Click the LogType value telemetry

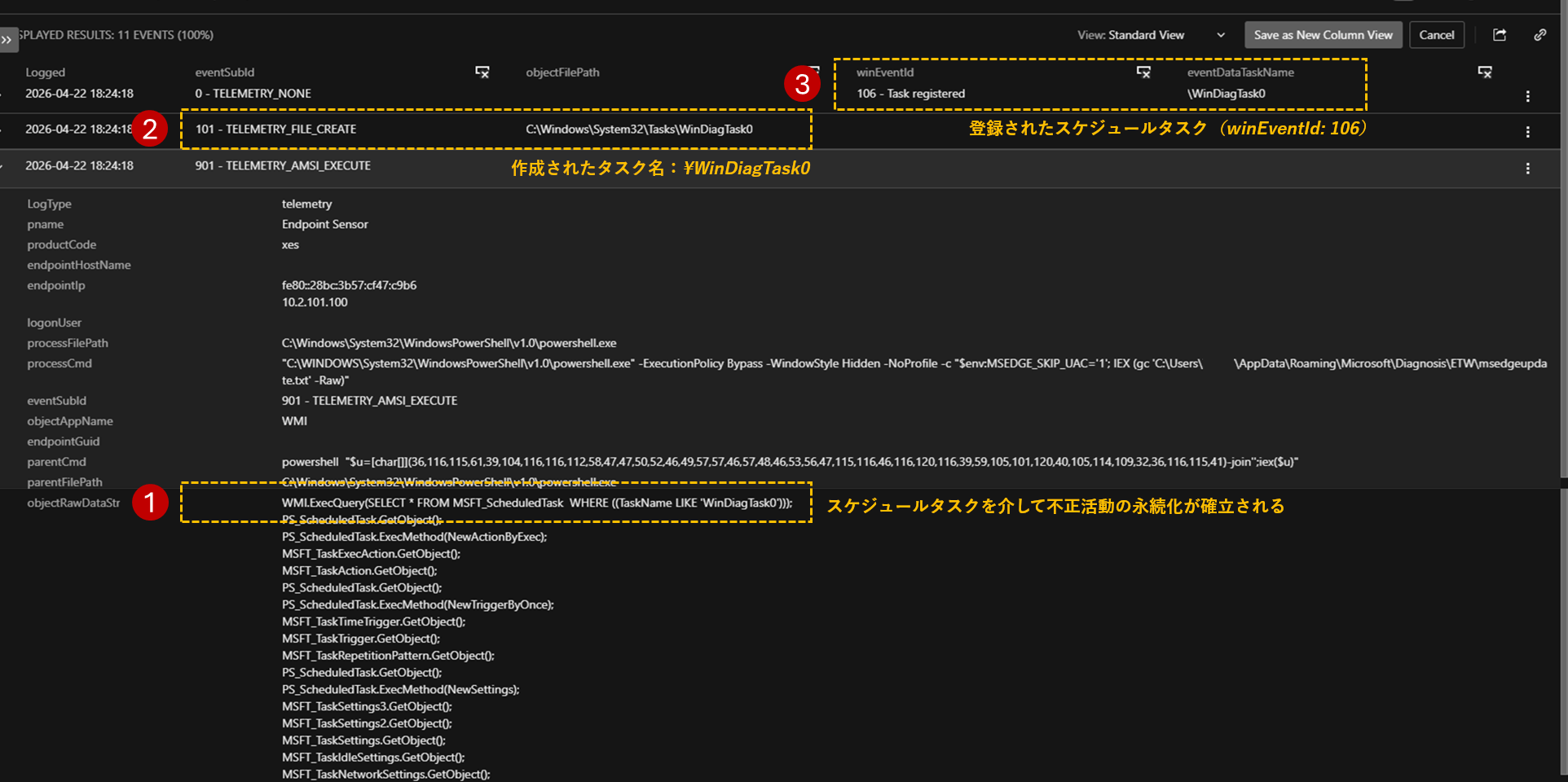point(306,204)
